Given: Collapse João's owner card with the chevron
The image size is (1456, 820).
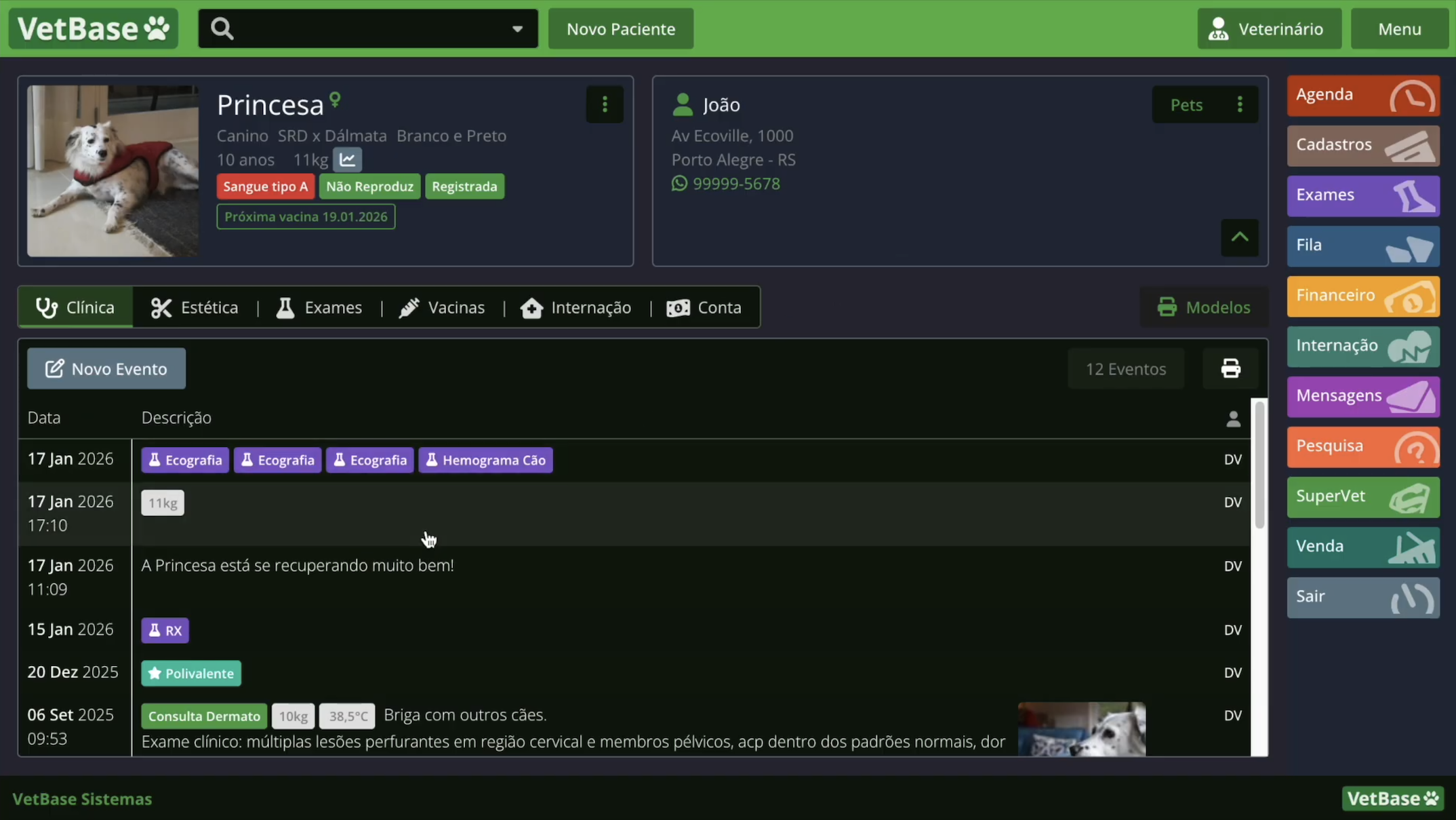Looking at the screenshot, I should point(1240,238).
